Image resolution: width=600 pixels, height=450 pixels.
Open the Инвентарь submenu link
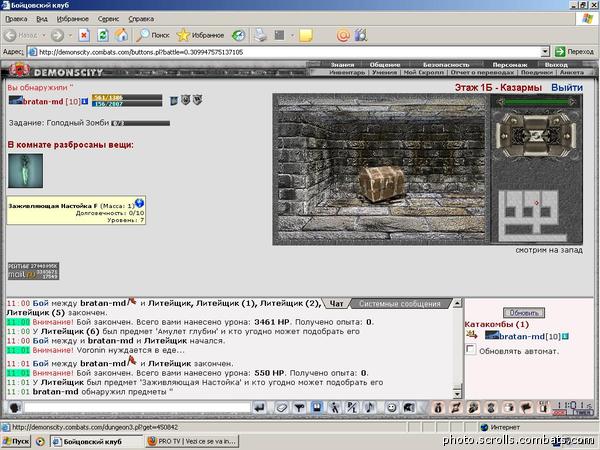(x=347, y=72)
